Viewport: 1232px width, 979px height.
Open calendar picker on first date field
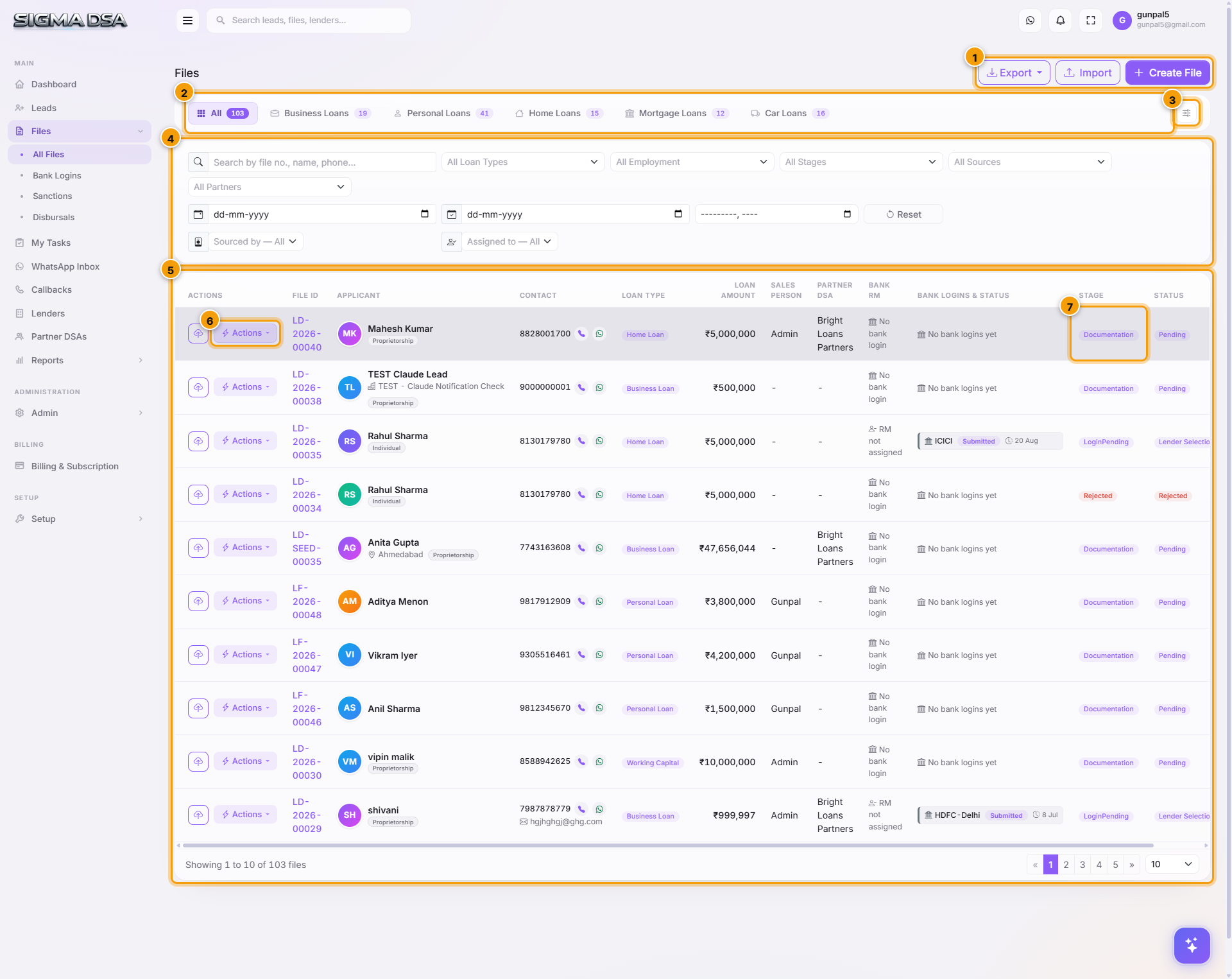pyautogui.click(x=425, y=214)
